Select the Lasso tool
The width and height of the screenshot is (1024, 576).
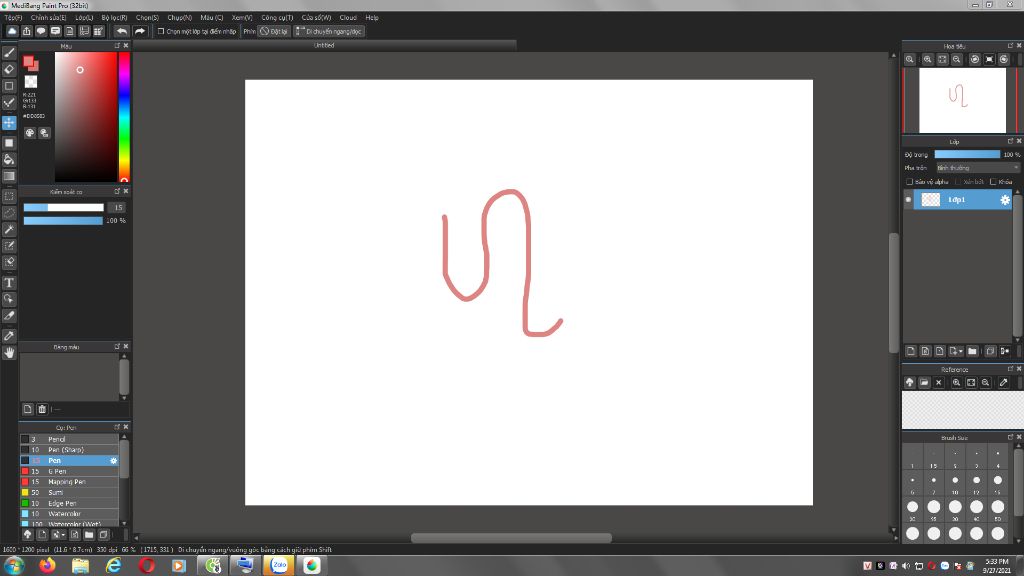[9, 213]
